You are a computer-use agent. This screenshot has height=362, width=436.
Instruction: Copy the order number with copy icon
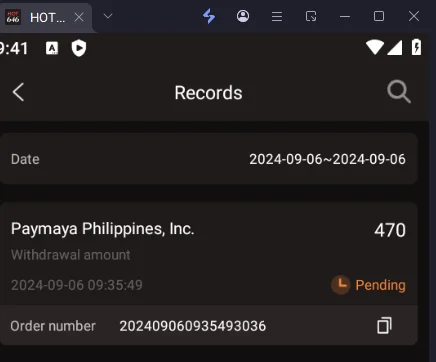384,325
